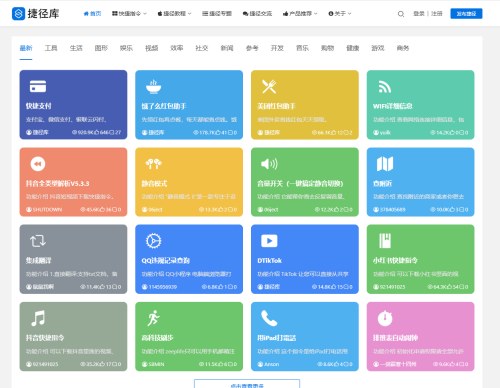
Task: Select the 最新 category tab
Action: (26, 48)
